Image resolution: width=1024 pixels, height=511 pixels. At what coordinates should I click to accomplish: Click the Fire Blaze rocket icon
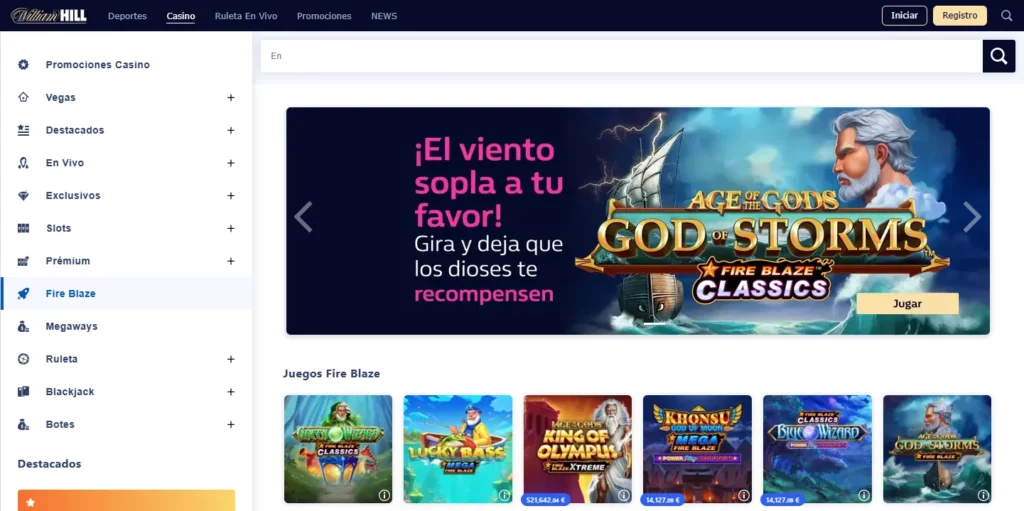24,293
